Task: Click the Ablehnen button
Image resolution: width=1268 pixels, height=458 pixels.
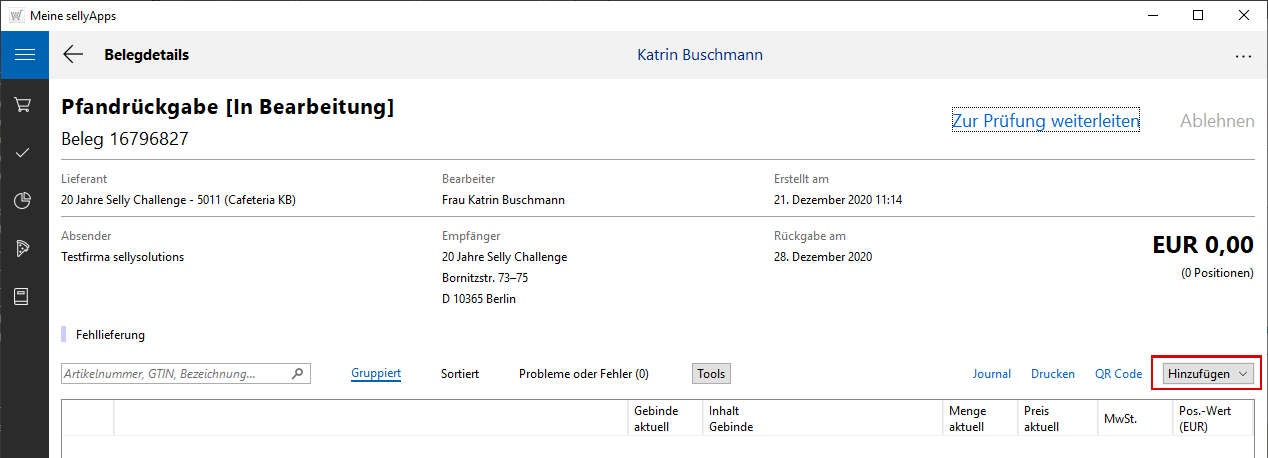Action: coord(1217,121)
